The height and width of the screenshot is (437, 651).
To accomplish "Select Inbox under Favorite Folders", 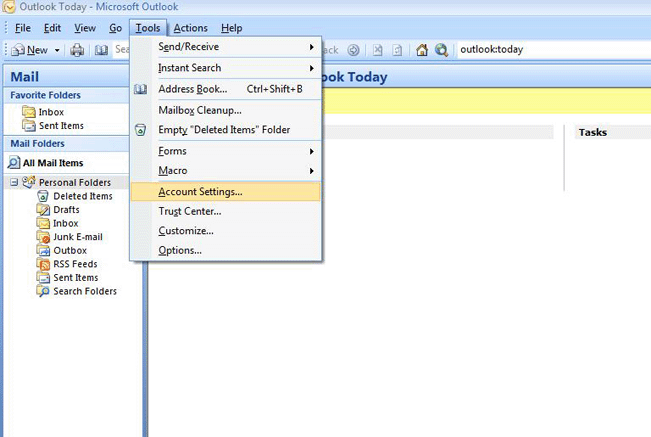I will pyautogui.click(x=51, y=112).
